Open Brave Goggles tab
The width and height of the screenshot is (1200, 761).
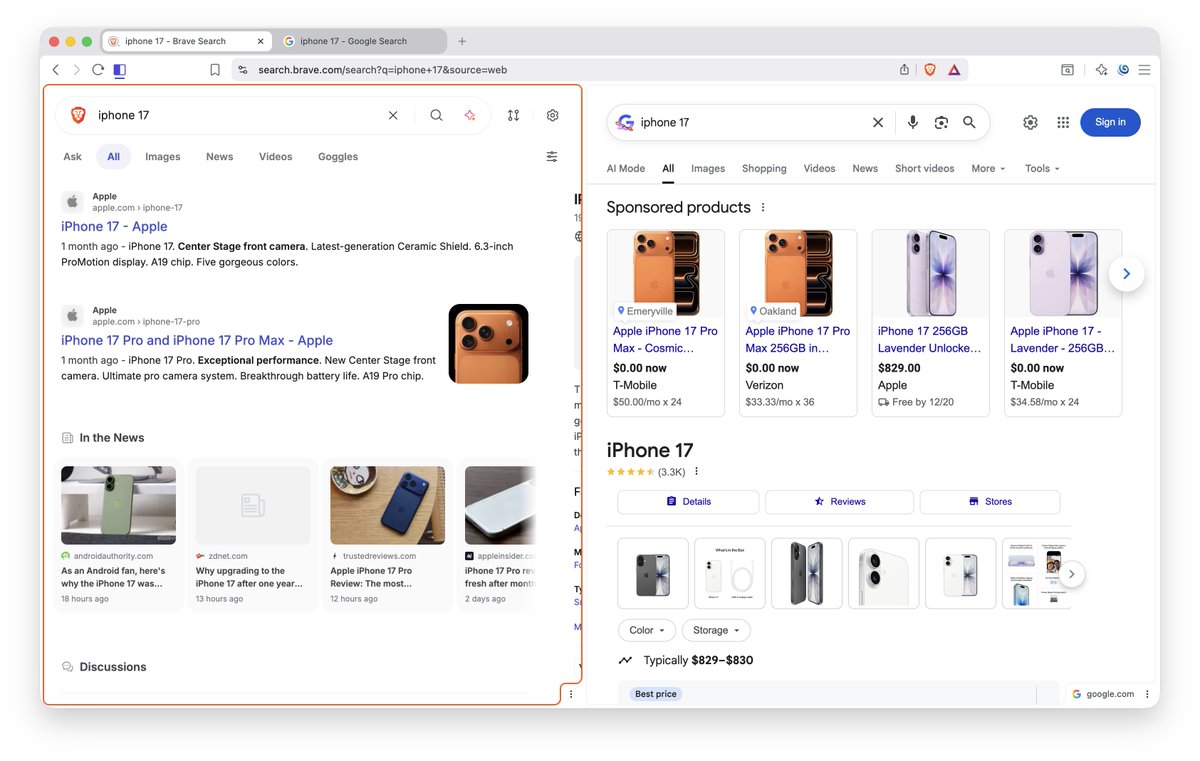pyautogui.click(x=338, y=156)
